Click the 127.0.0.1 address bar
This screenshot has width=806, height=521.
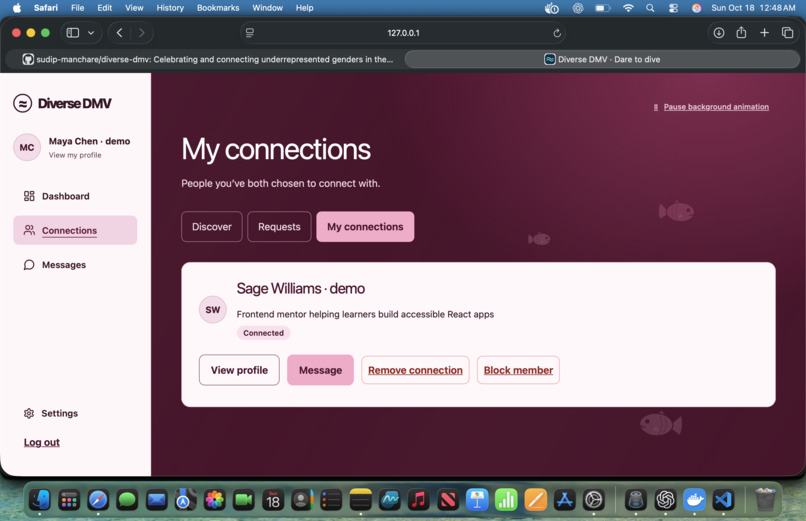coord(403,33)
